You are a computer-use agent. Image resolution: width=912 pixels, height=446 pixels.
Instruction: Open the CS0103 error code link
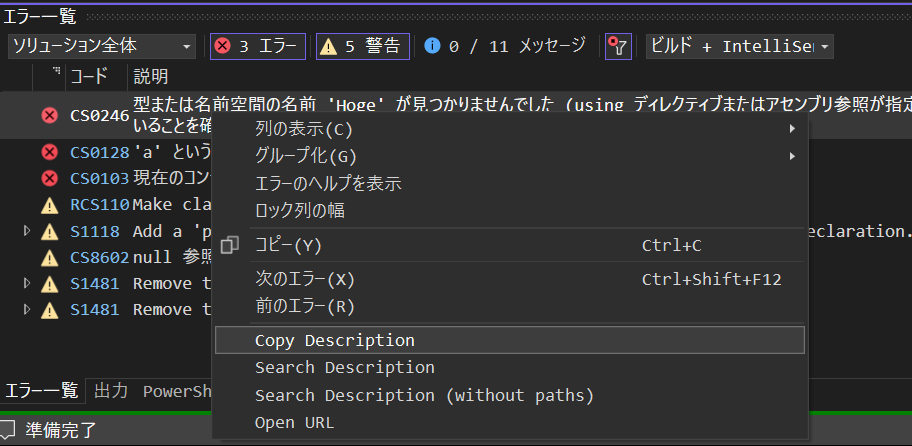click(99, 178)
